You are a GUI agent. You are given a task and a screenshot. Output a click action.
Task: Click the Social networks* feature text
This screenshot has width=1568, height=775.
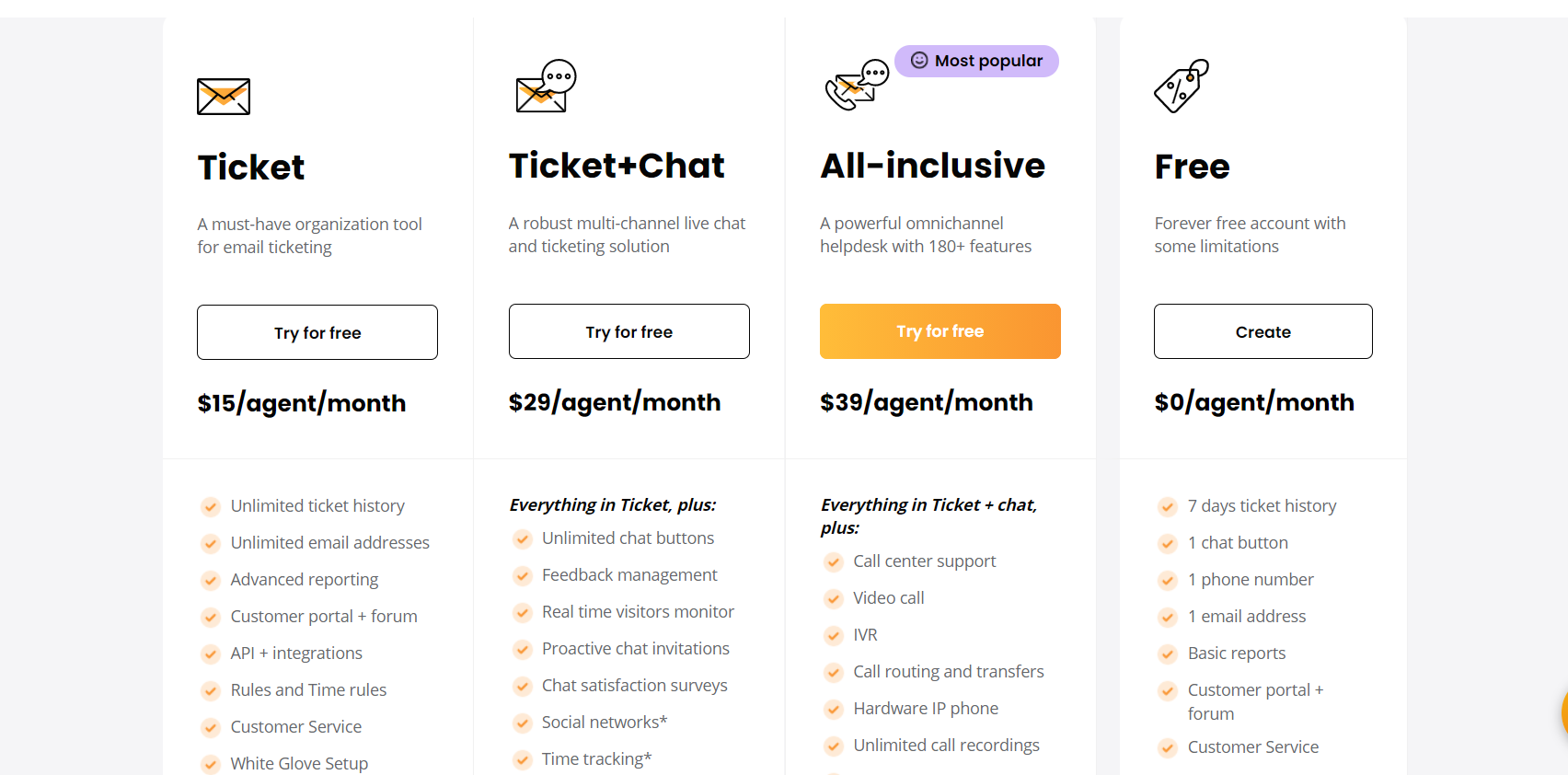pos(605,722)
